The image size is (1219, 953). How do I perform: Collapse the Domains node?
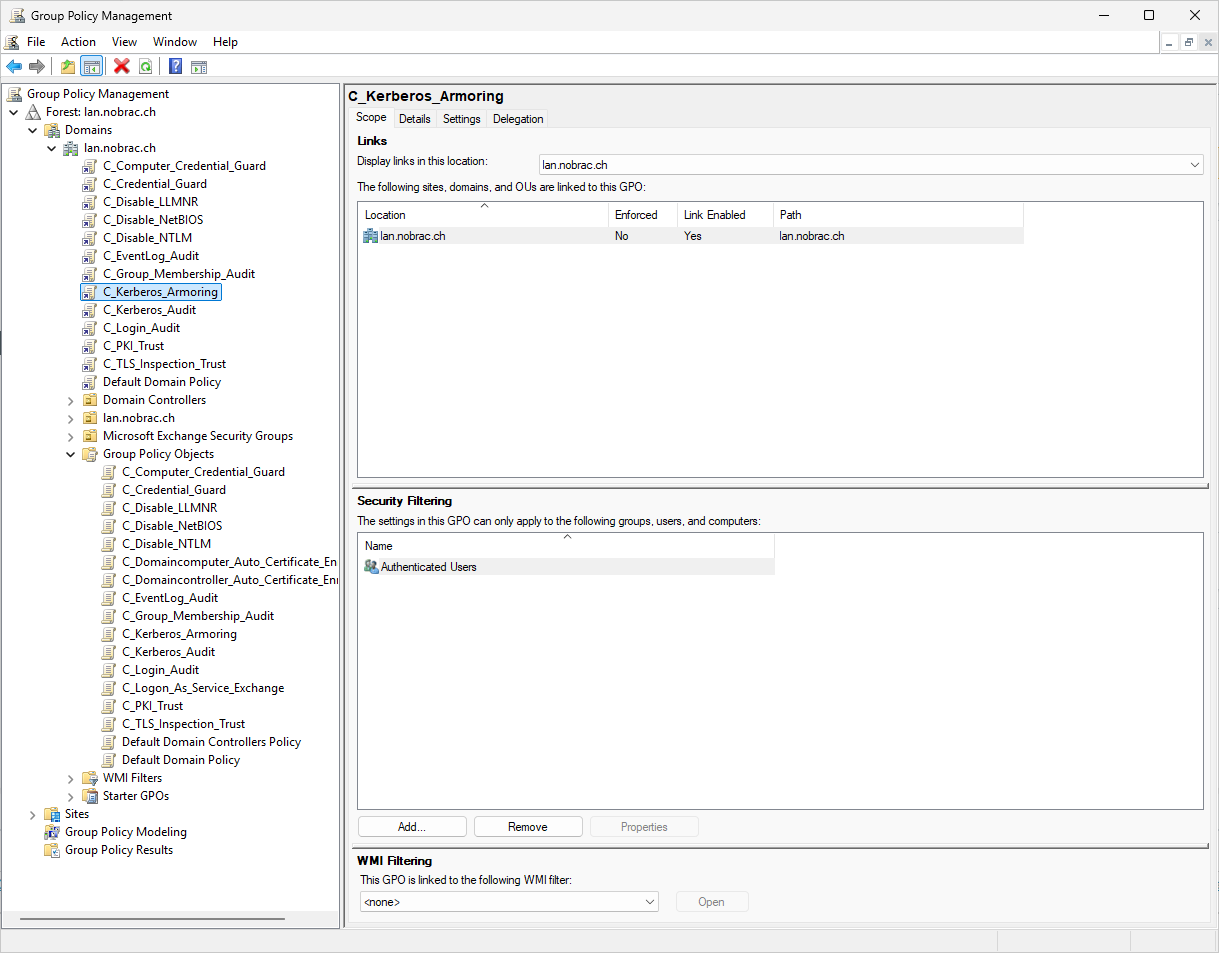pos(33,130)
